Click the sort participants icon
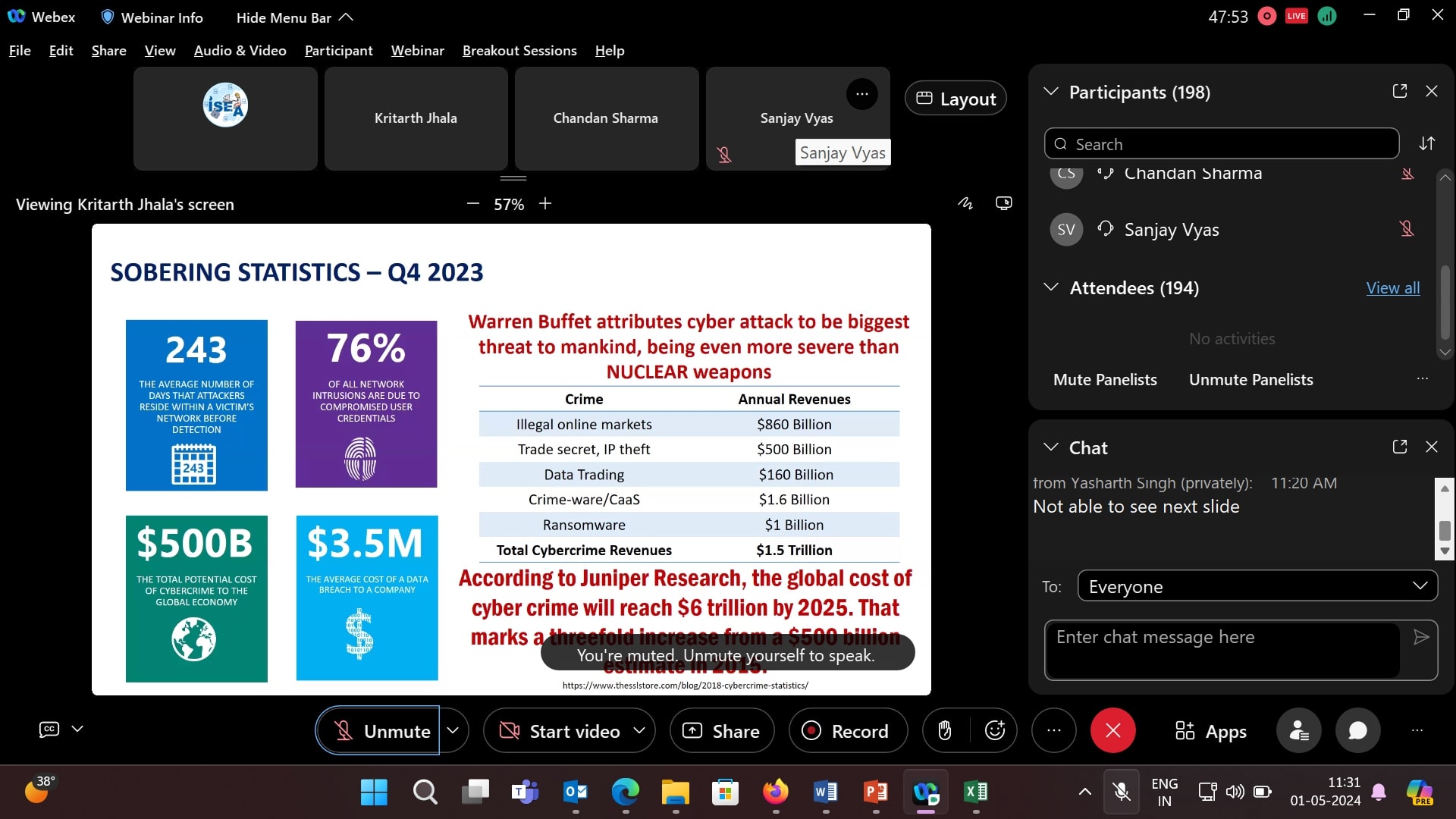Image resolution: width=1456 pixels, height=819 pixels. point(1427,143)
